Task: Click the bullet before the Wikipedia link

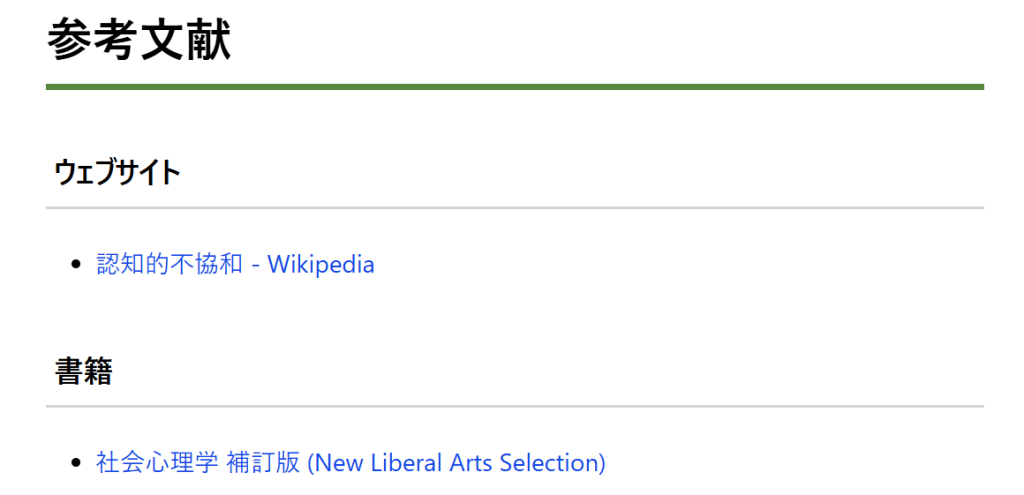Action: (77, 266)
